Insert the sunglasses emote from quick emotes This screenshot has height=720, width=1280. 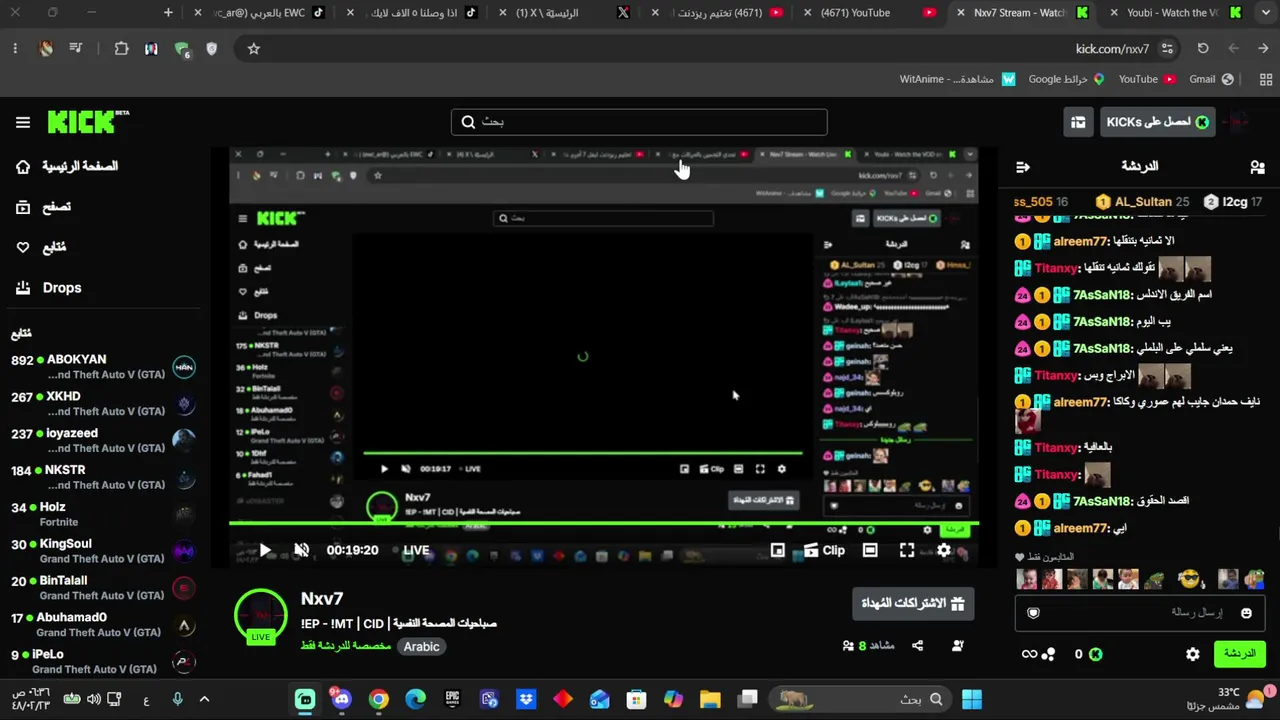pos(1188,579)
